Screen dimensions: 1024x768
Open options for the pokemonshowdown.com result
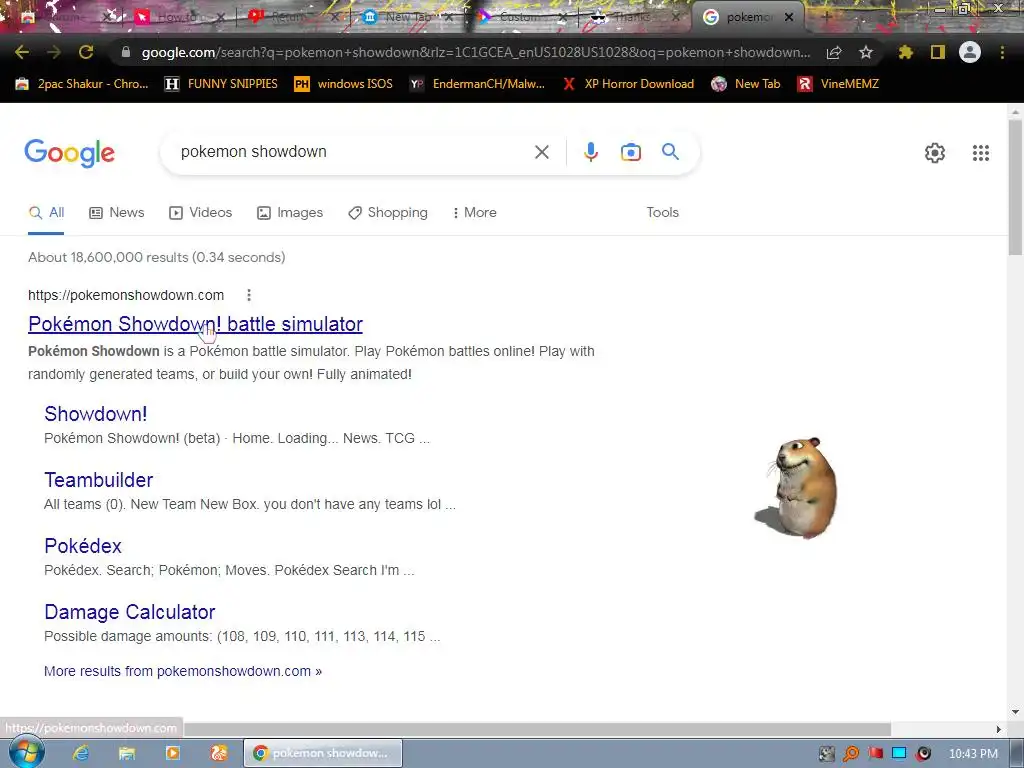pos(249,295)
